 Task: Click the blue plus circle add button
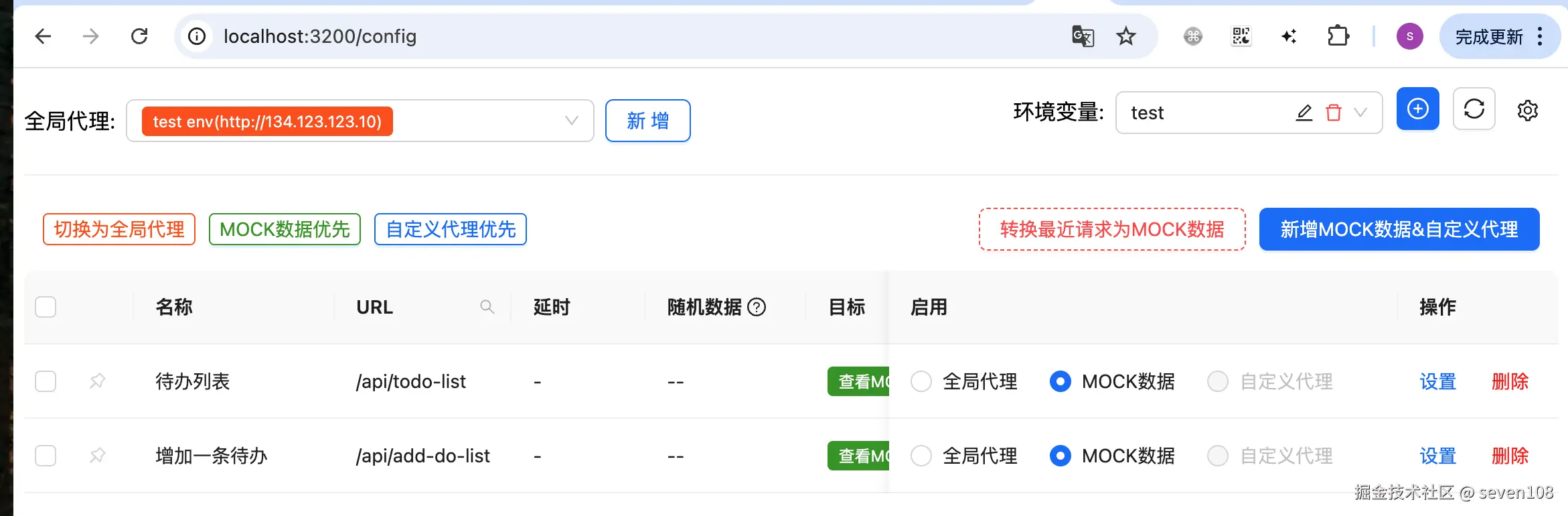(x=1417, y=109)
